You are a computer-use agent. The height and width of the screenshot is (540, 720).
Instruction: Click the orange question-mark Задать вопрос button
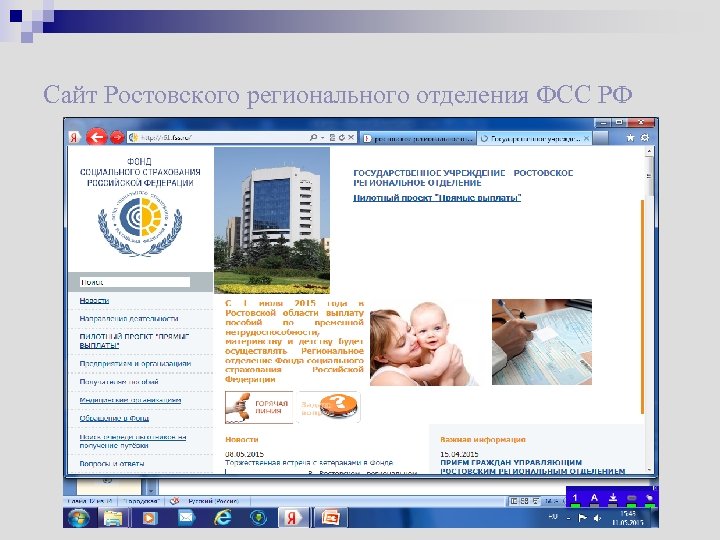329,407
